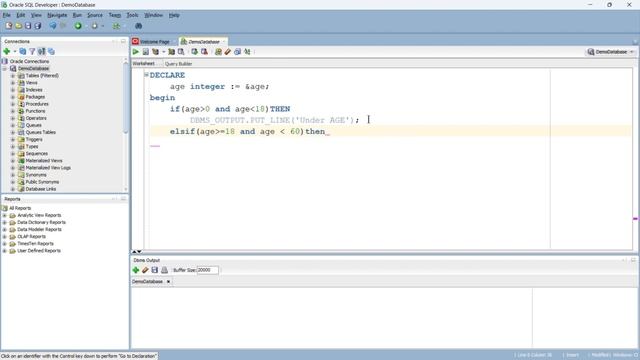This screenshot has height=360, width=640.
Task: Expand Analytic View Reports folder
Action: (4, 216)
